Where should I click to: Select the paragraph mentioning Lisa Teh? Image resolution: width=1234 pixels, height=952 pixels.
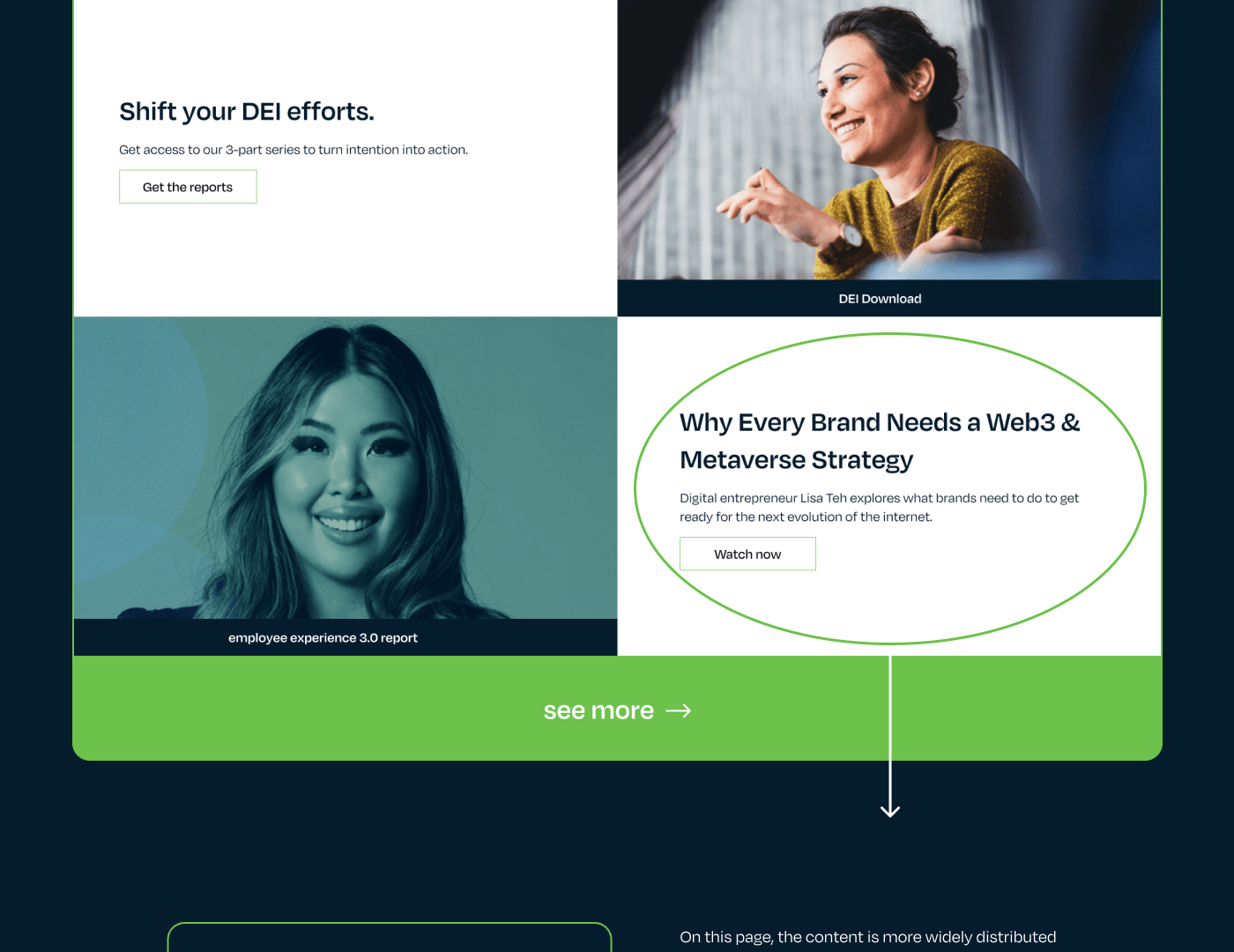click(879, 507)
